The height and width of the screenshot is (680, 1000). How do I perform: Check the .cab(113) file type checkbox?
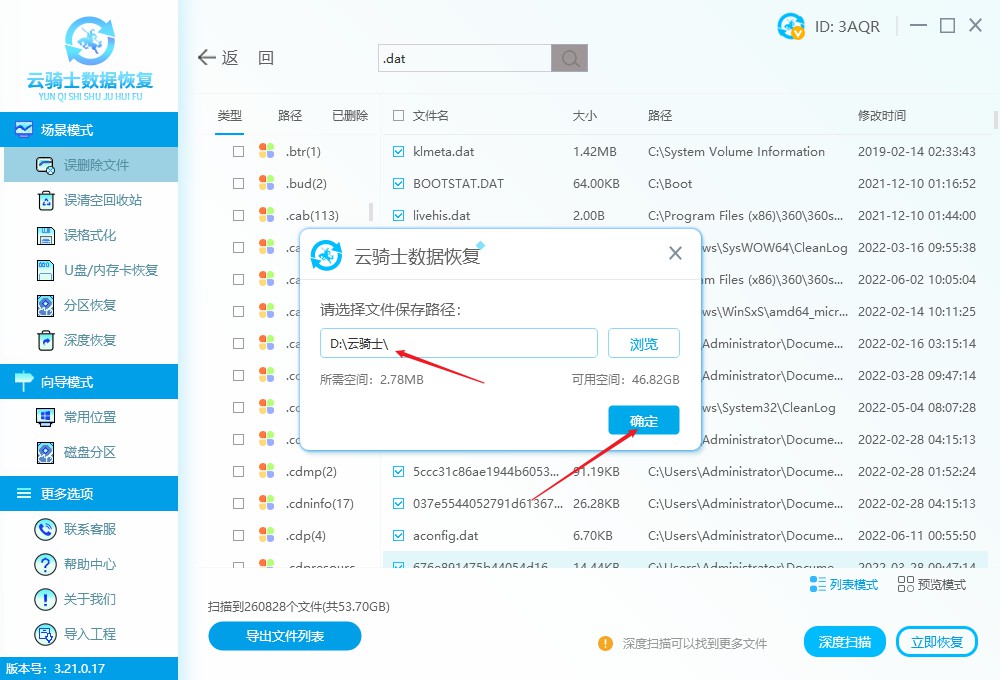[237, 215]
